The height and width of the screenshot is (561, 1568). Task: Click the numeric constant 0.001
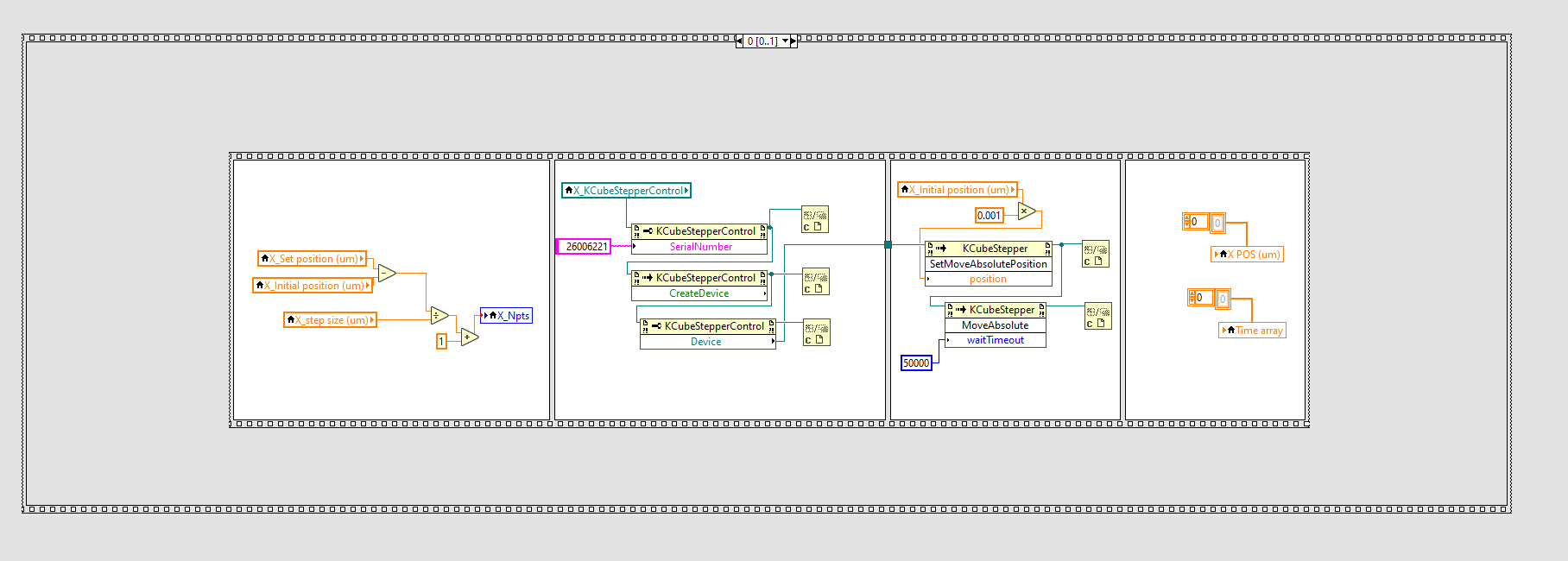click(x=989, y=216)
